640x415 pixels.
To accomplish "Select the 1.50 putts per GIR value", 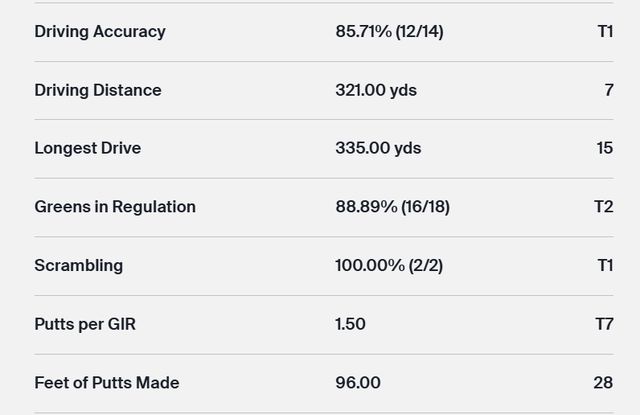I will [350, 324].
